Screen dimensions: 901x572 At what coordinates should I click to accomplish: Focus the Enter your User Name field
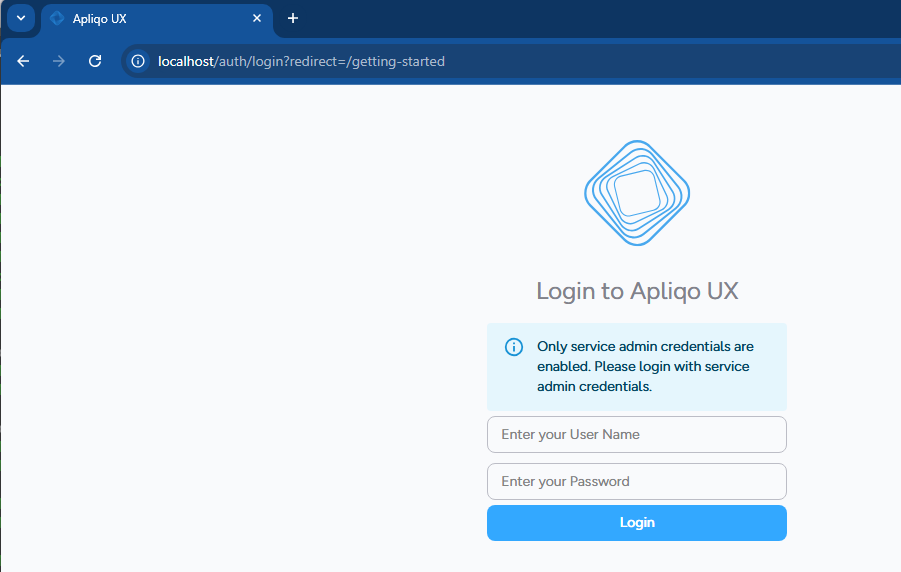[x=637, y=435]
